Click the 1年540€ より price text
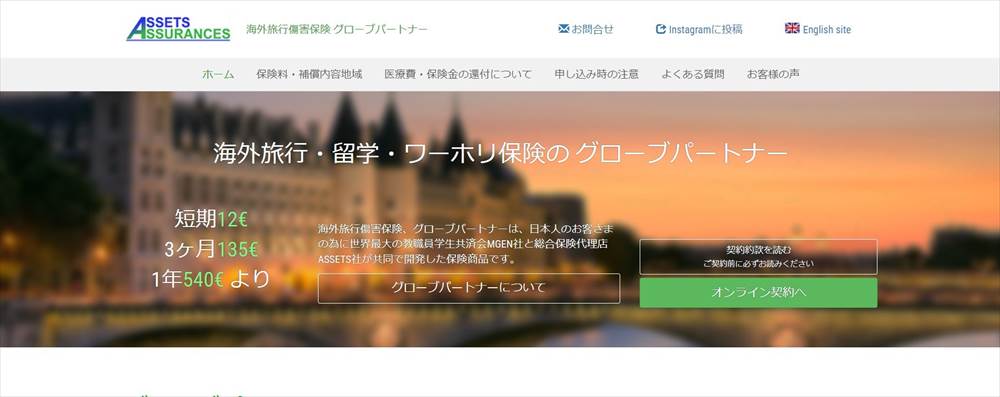This screenshot has width=1000, height=397. (x=211, y=280)
